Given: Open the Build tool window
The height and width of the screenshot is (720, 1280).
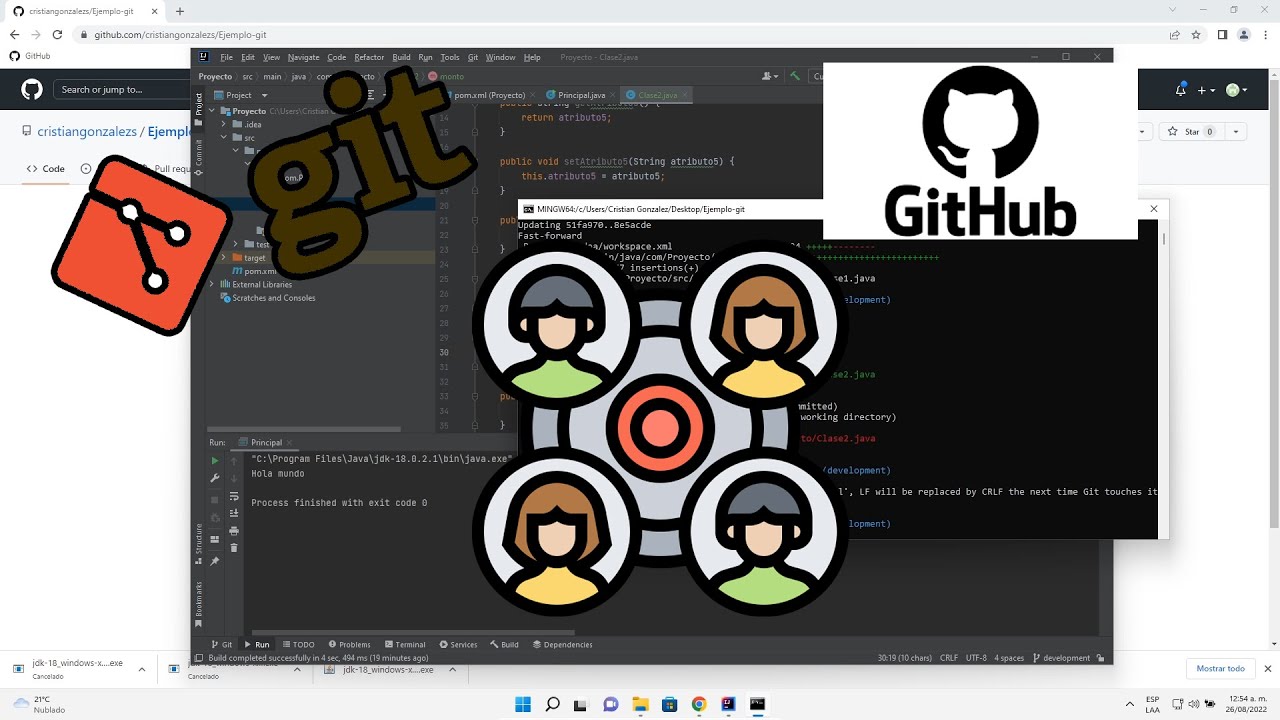Looking at the screenshot, I should 505,645.
